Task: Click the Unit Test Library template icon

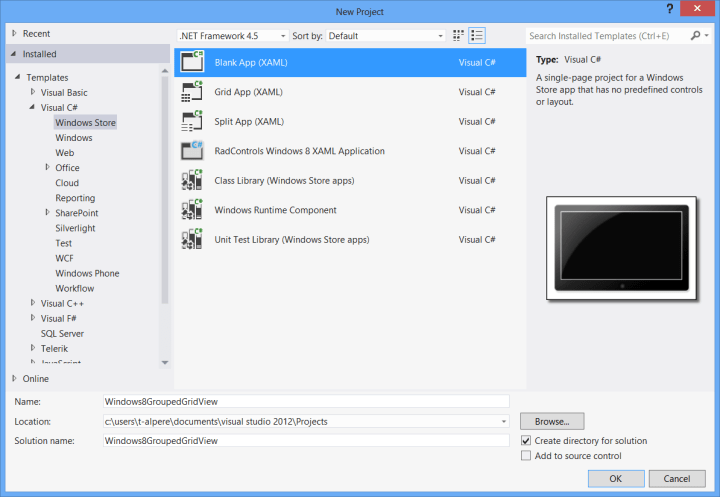Action: click(191, 240)
